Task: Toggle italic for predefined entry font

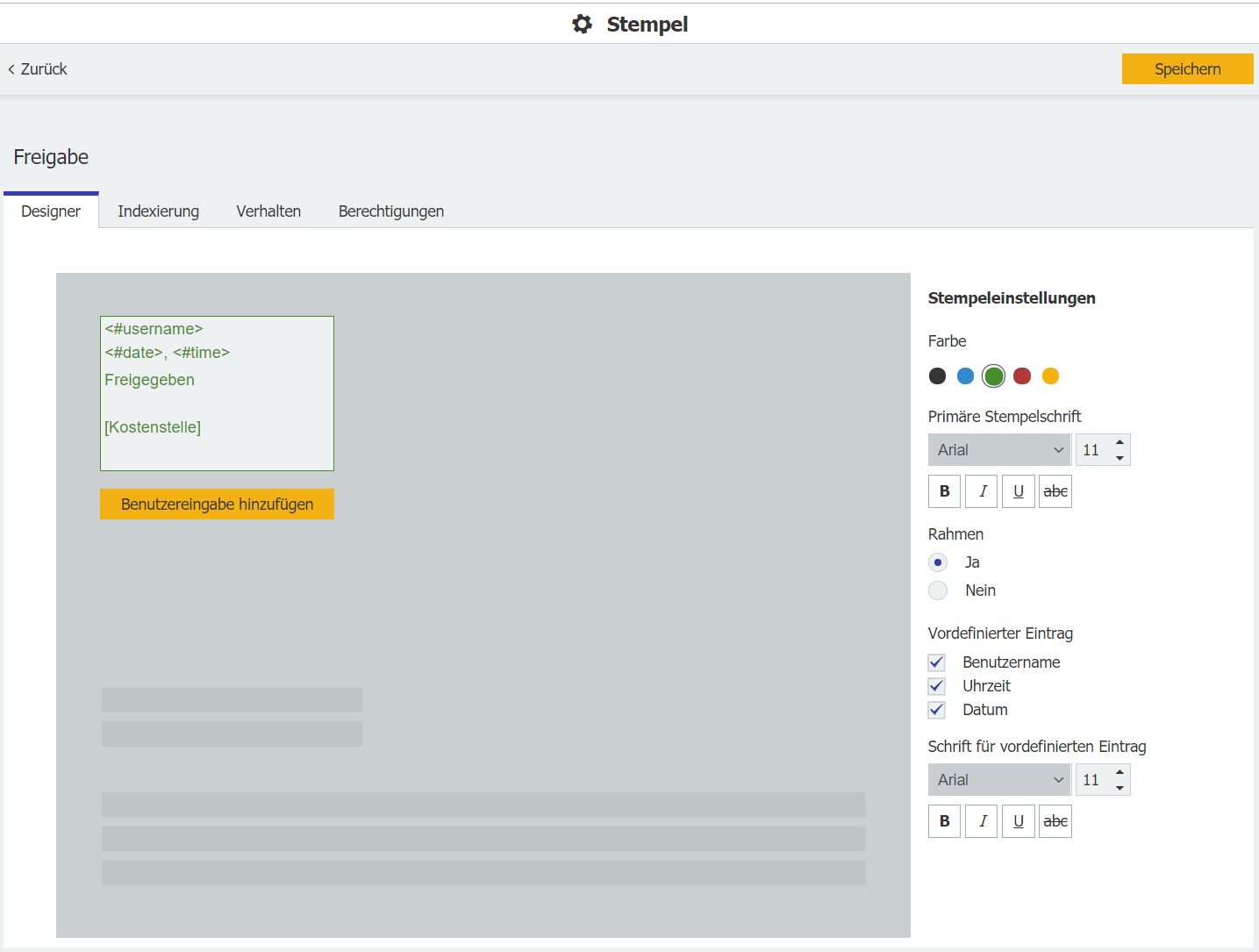Action: pyautogui.click(x=982, y=821)
